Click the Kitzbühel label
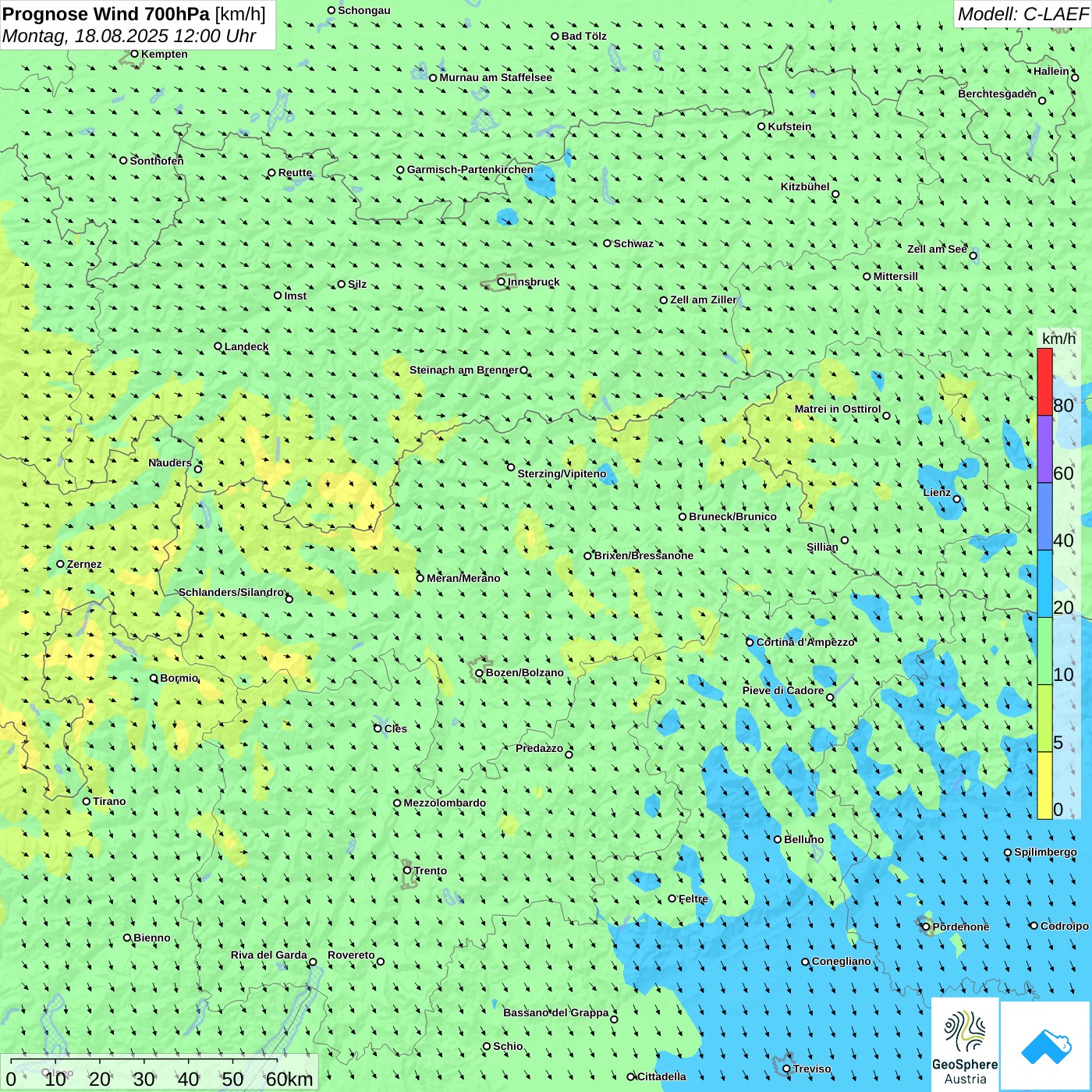The image size is (1092, 1092). pyautogui.click(x=805, y=186)
